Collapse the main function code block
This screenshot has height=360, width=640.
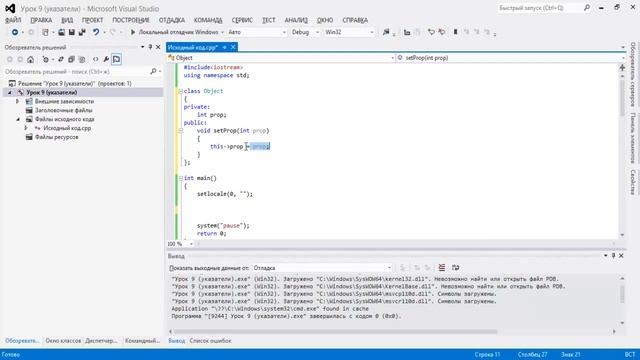[x=180, y=178]
